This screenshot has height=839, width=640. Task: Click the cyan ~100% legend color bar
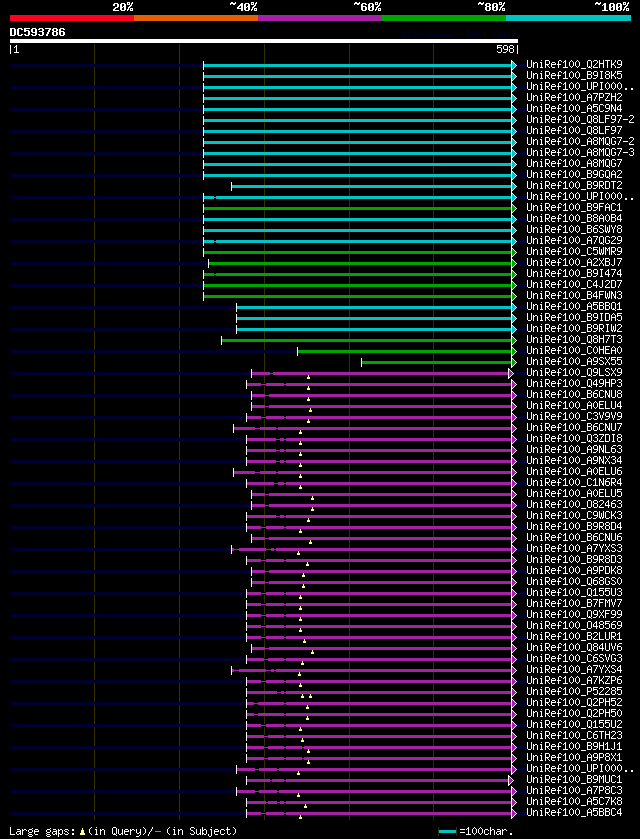[x=568, y=18]
